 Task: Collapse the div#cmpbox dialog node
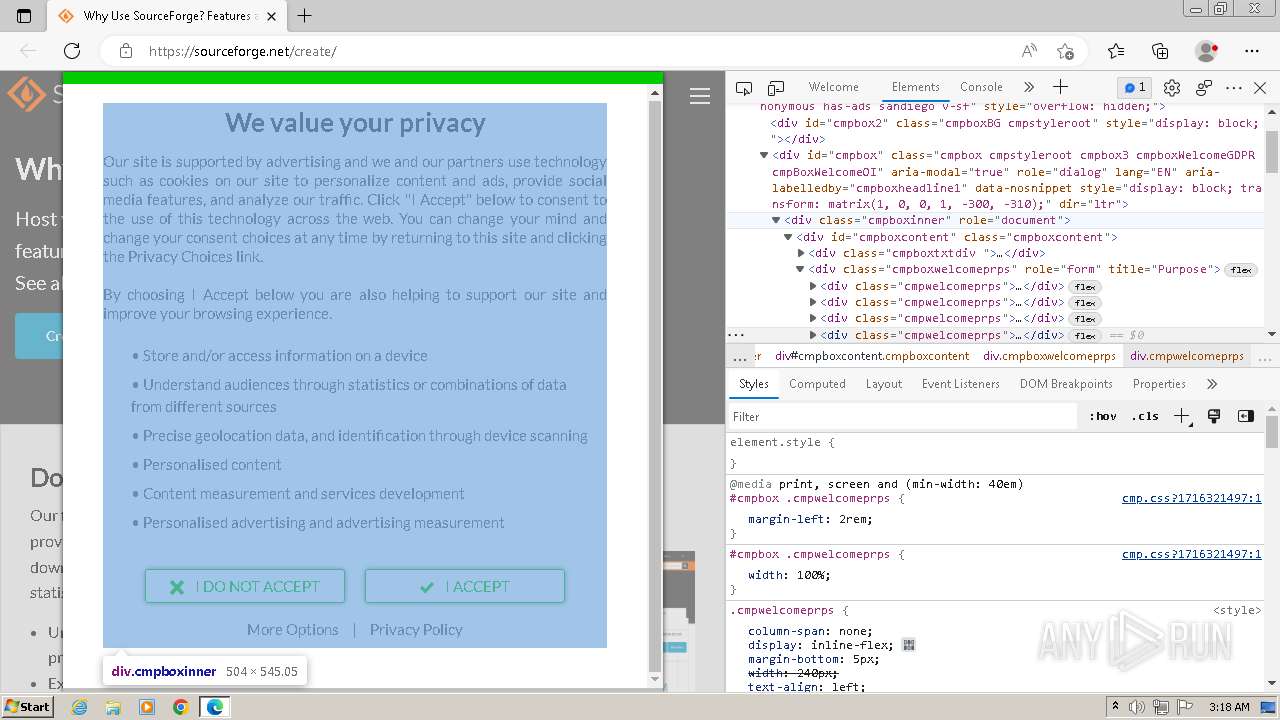(x=764, y=155)
